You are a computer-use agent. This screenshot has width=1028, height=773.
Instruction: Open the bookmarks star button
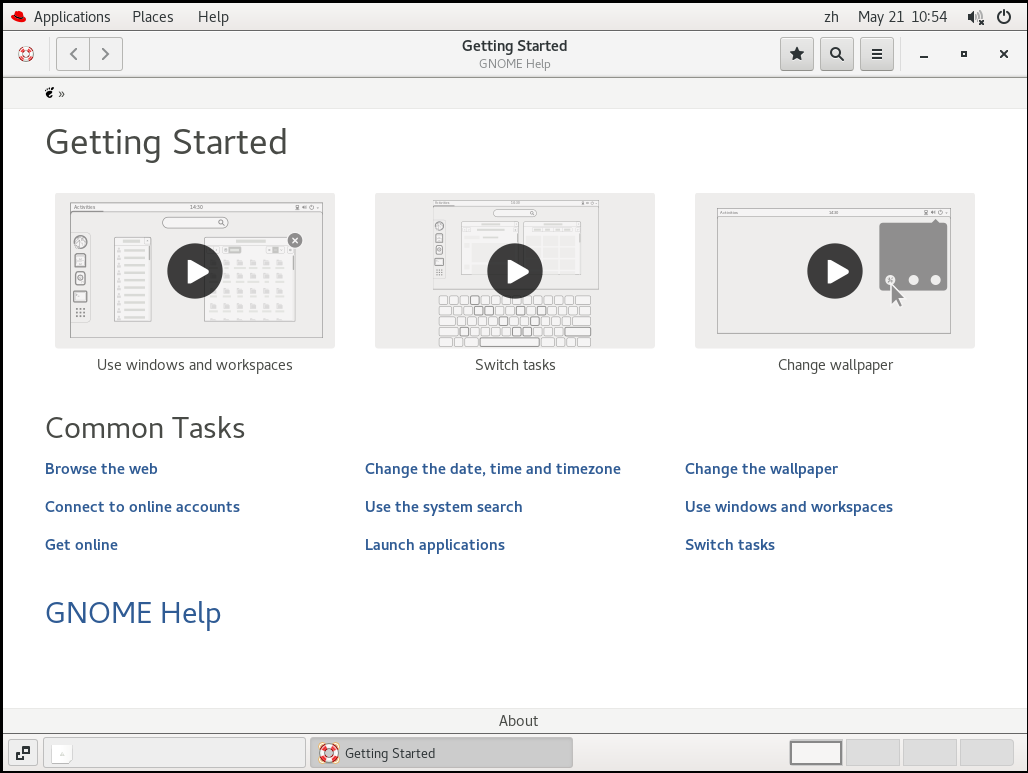797,54
